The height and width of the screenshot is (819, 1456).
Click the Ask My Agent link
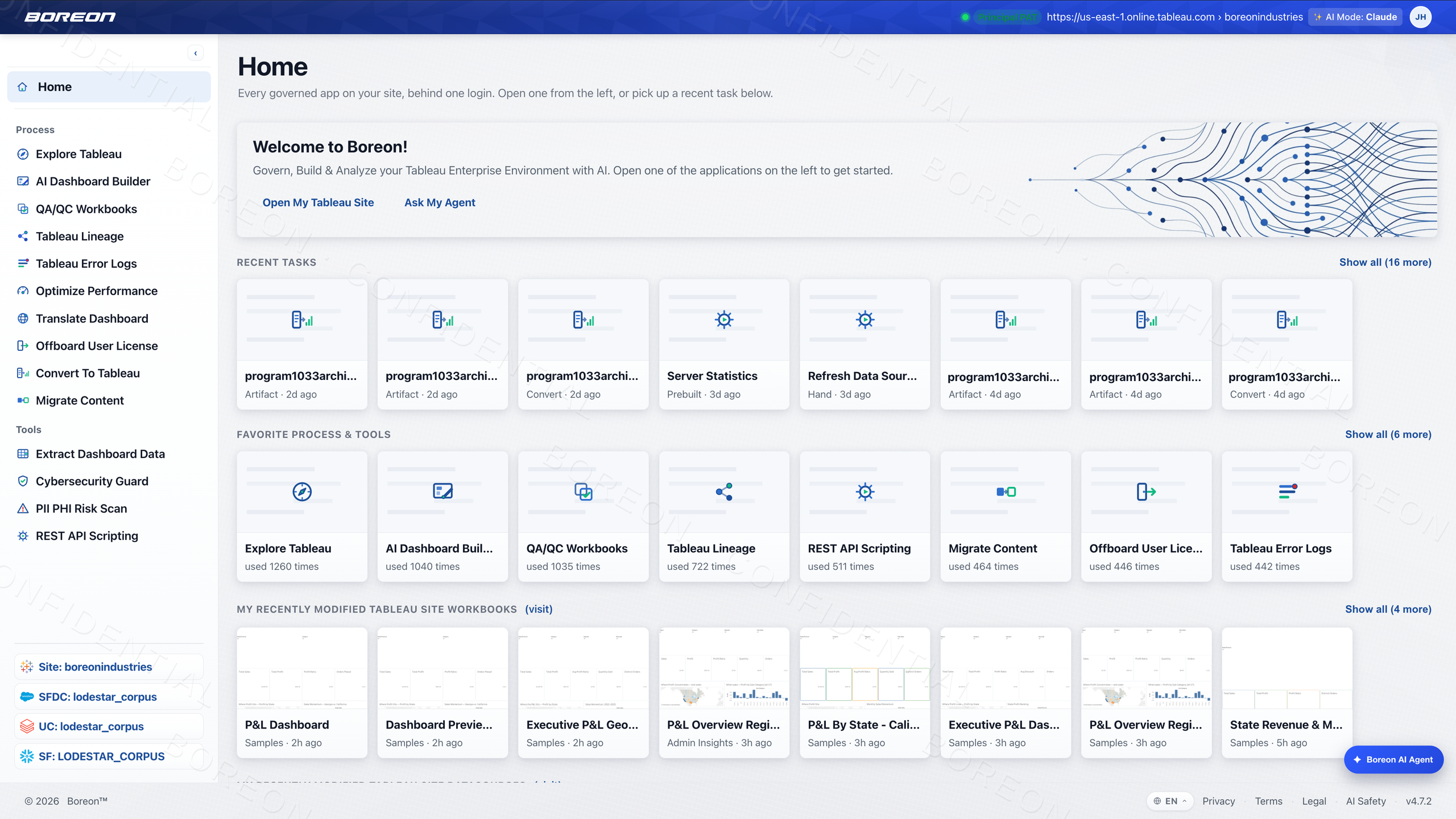[440, 202]
